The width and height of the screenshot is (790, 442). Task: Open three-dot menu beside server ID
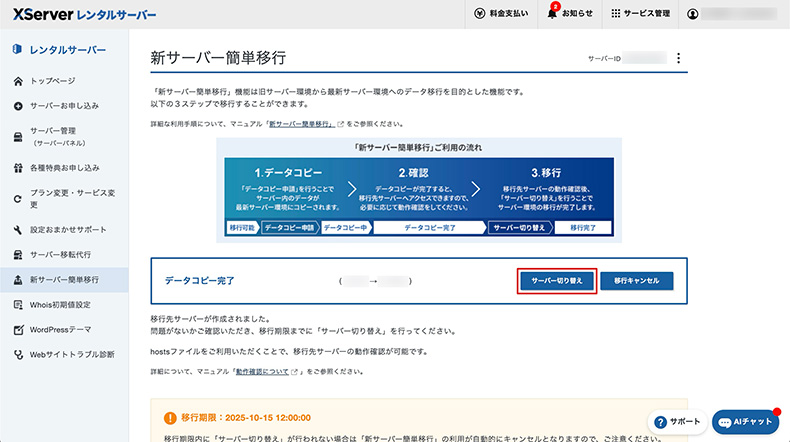pyautogui.click(x=678, y=59)
